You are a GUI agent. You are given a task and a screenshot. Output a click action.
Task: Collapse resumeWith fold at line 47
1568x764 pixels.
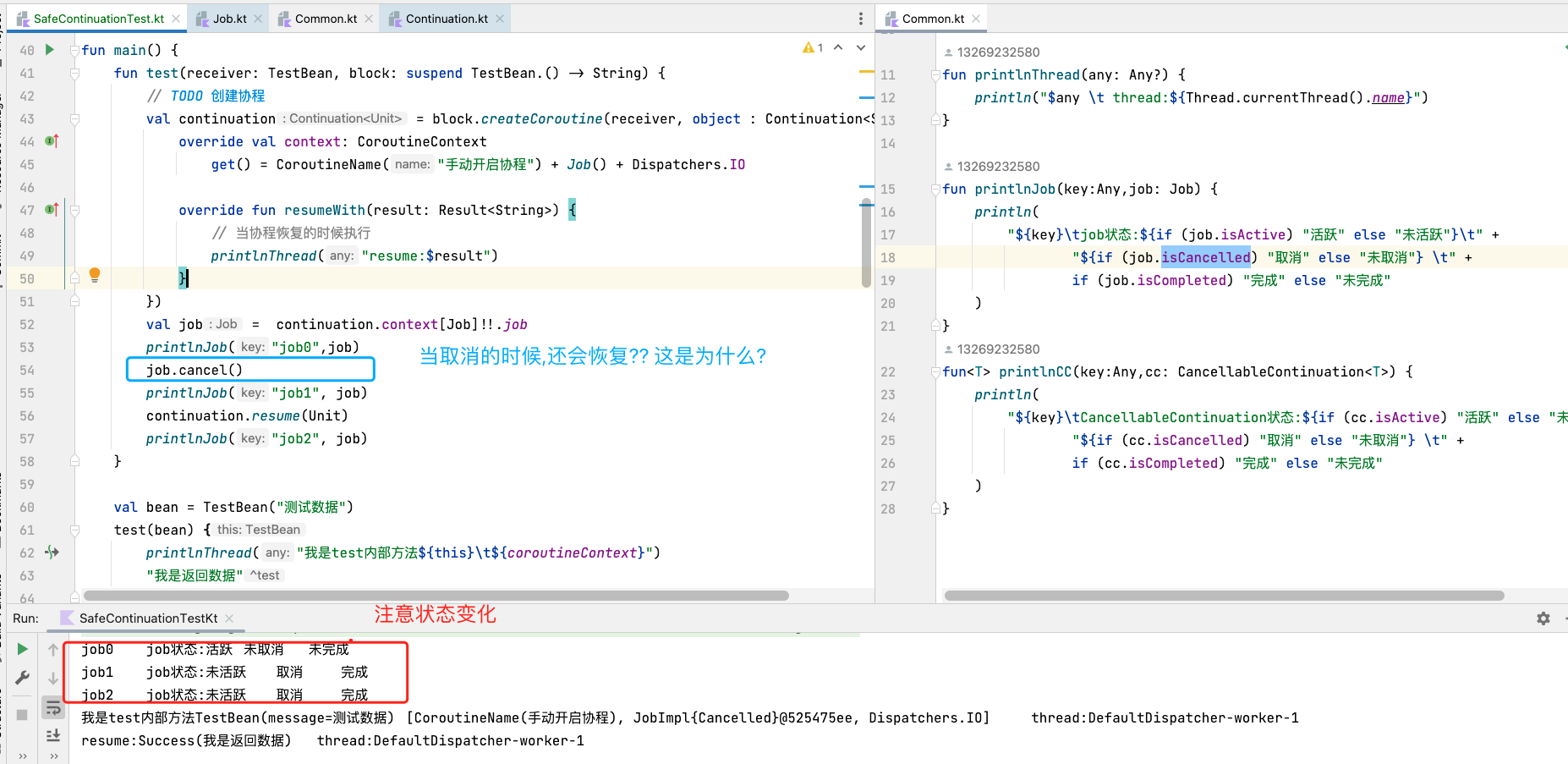[74, 210]
